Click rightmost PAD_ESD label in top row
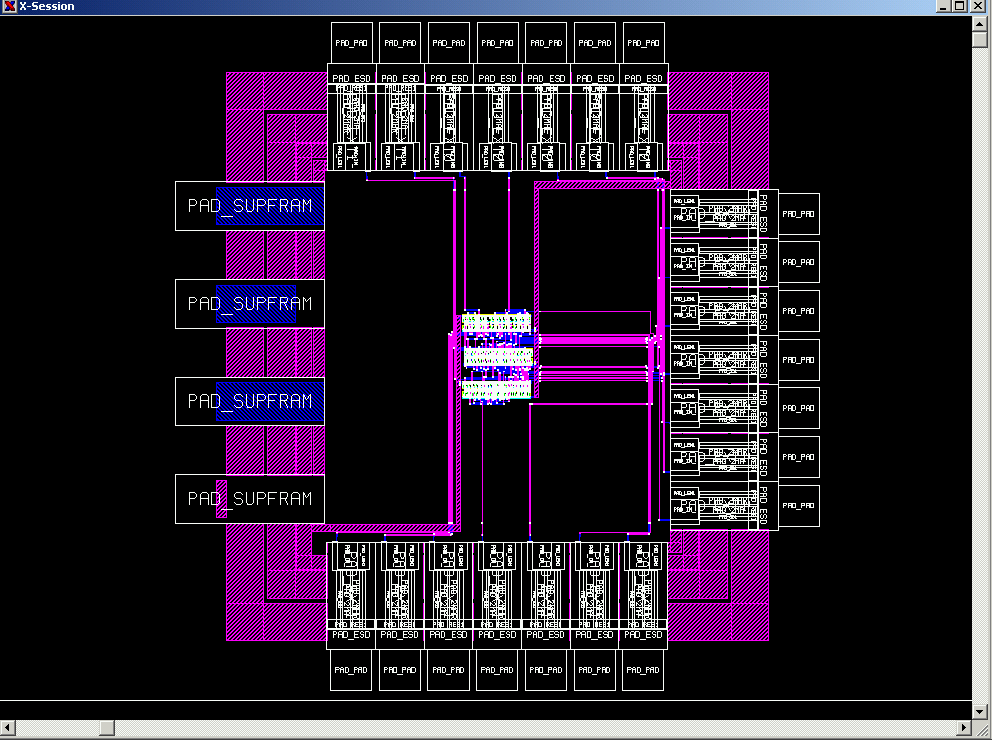Screen dimensions: 992x740 (x=643, y=78)
